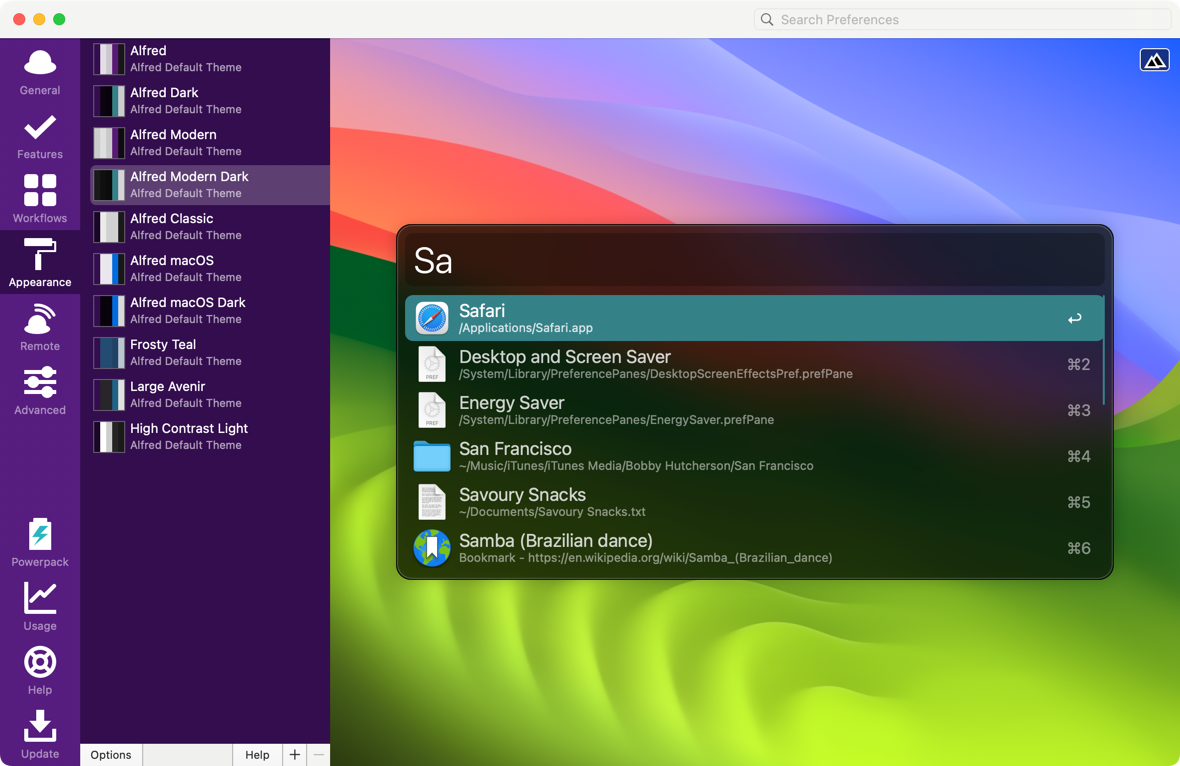Open the Features section
Screen dimensions: 1180x766
[40, 136]
